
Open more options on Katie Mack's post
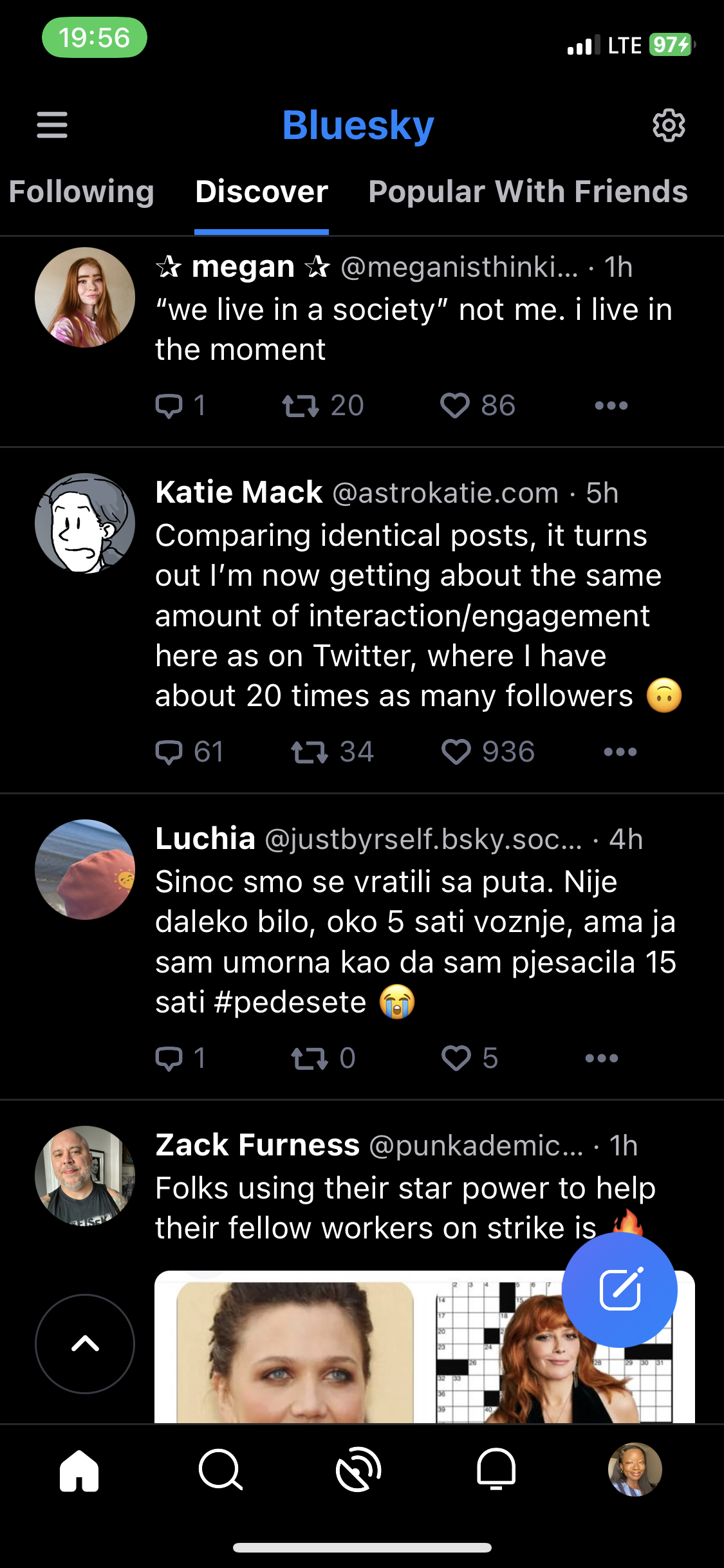click(x=620, y=752)
